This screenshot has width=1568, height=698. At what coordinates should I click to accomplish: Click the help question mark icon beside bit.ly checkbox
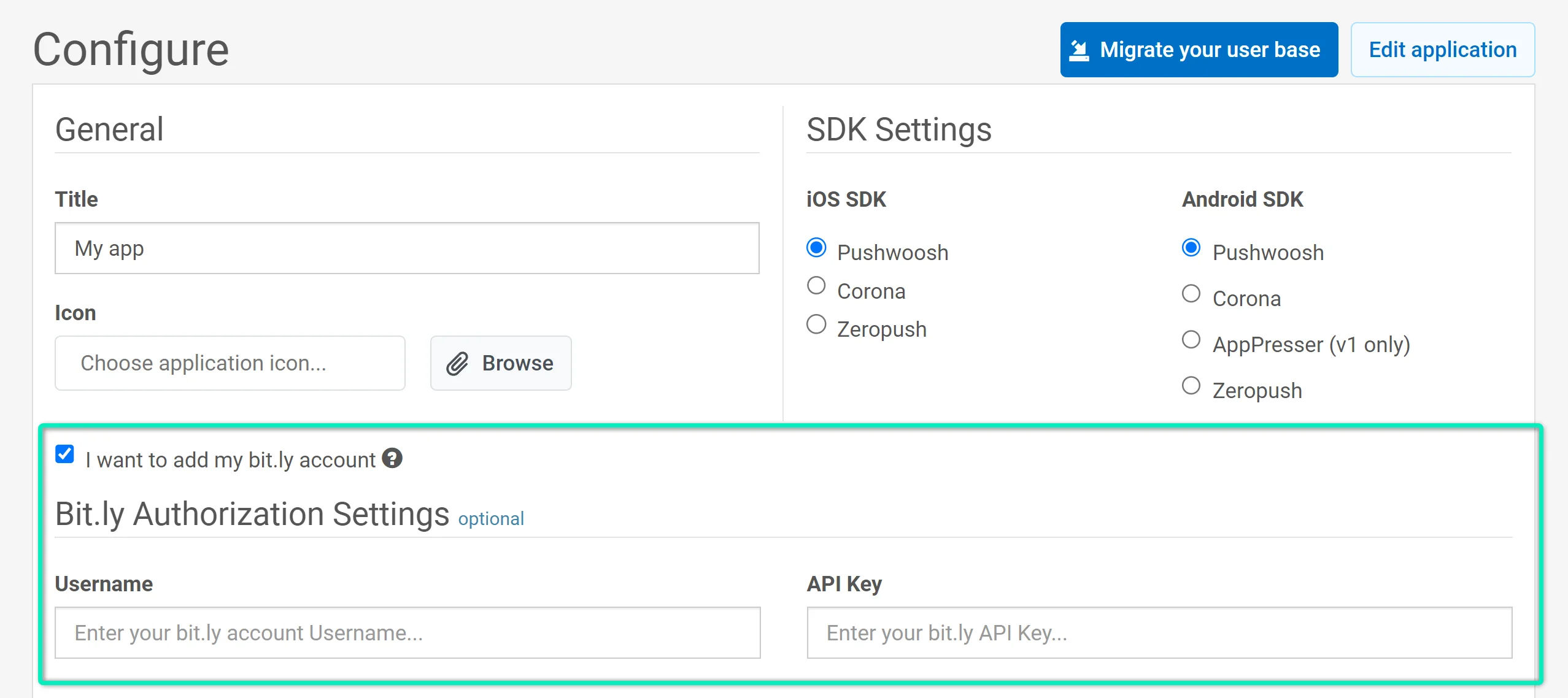[x=393, y=458]
